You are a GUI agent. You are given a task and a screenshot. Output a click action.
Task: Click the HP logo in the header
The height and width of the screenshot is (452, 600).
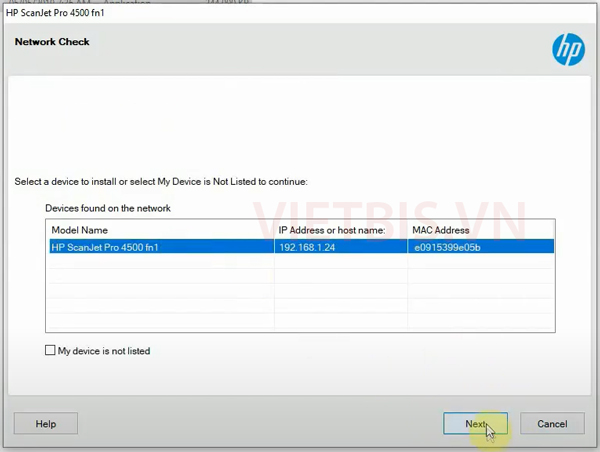(567, 47)
